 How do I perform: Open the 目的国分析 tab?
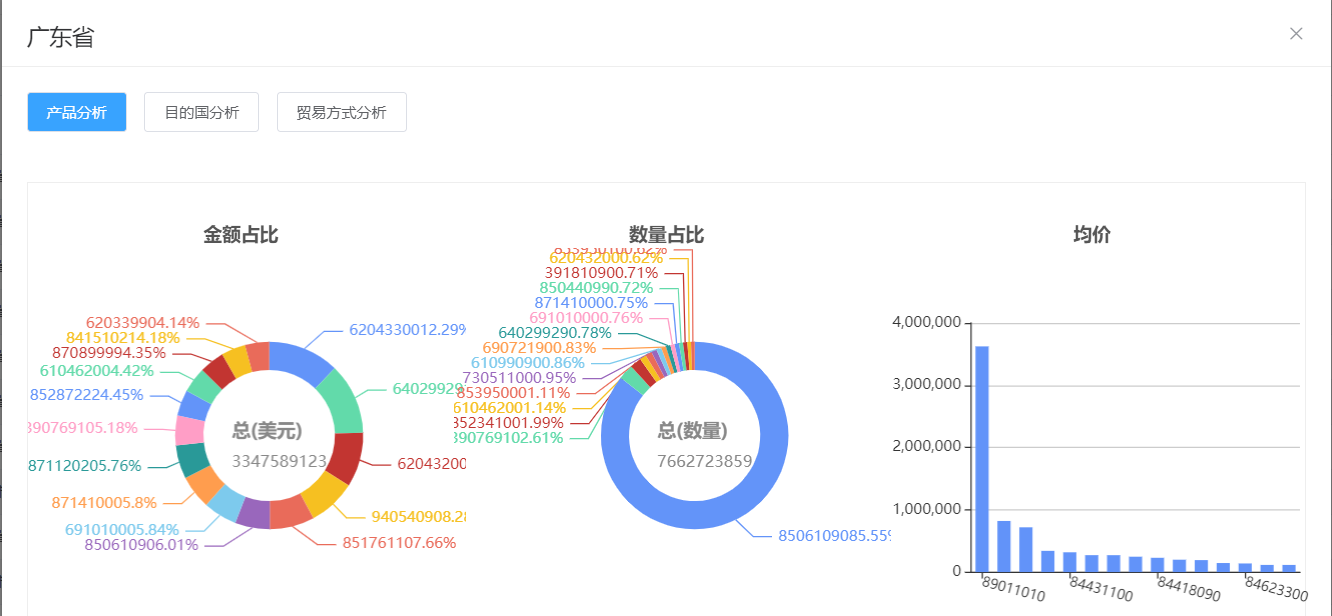(x=202, y=112)
